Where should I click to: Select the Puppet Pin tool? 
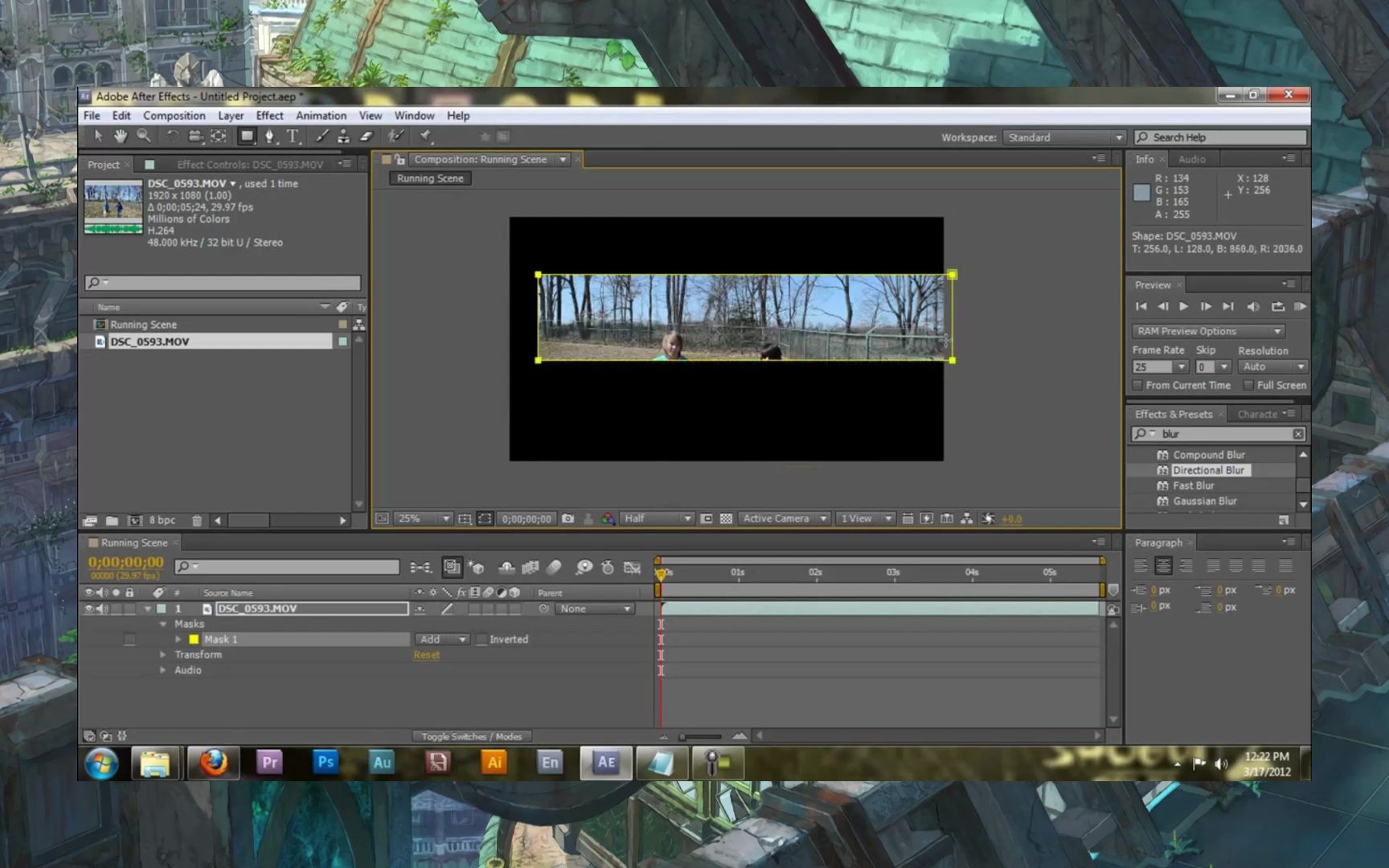point(426,137)
